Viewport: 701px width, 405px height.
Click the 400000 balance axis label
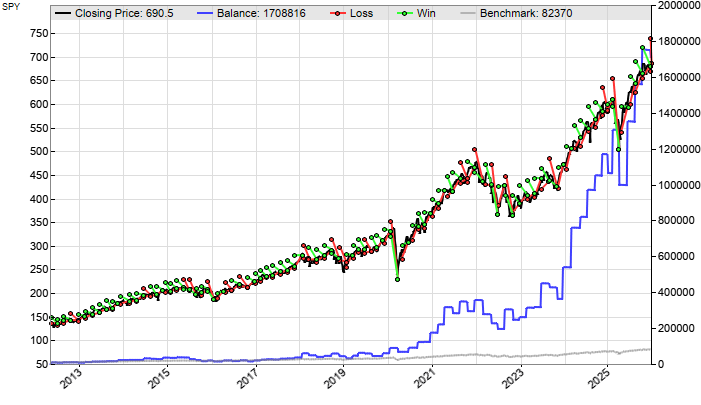coord(676,292)
